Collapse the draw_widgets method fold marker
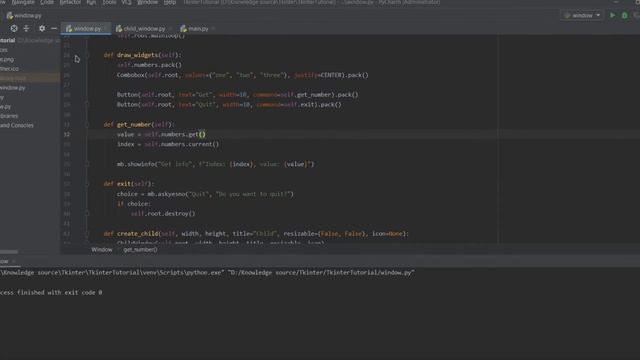Image resolution: width=640 pixels, height=360 pixels. (87, 55)
